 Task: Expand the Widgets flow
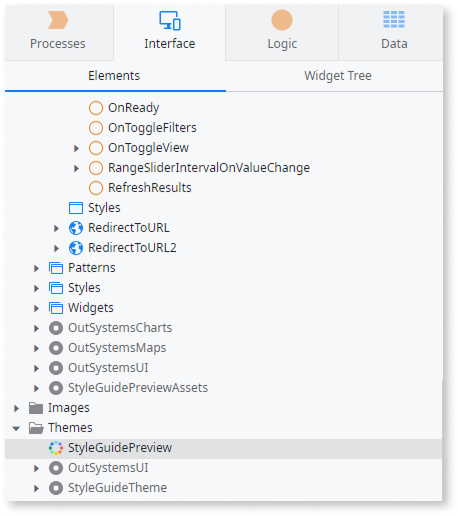coord(36,308)
